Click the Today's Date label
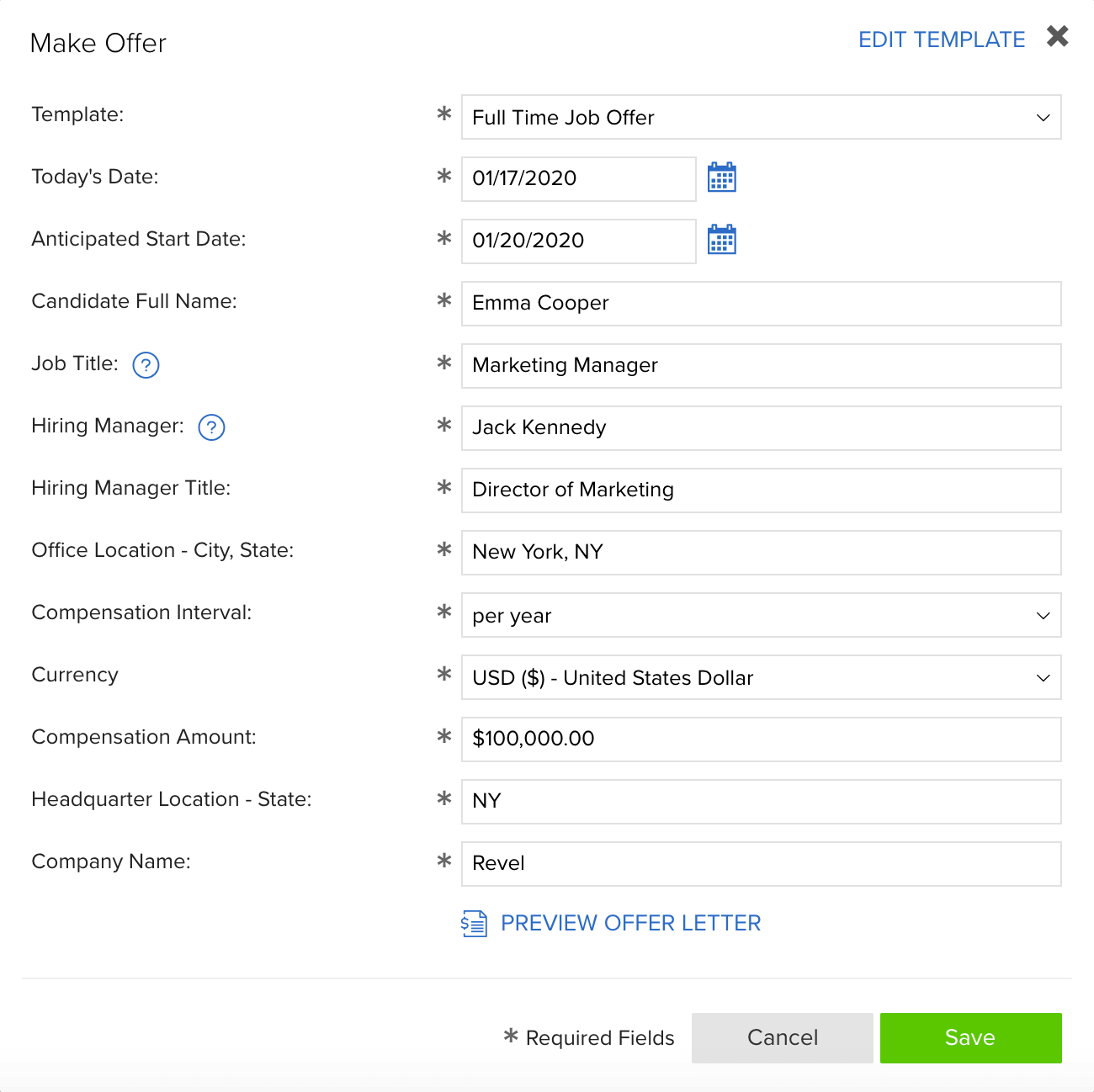This screenshot has width=1094, height=1092. tap(95, 177)
